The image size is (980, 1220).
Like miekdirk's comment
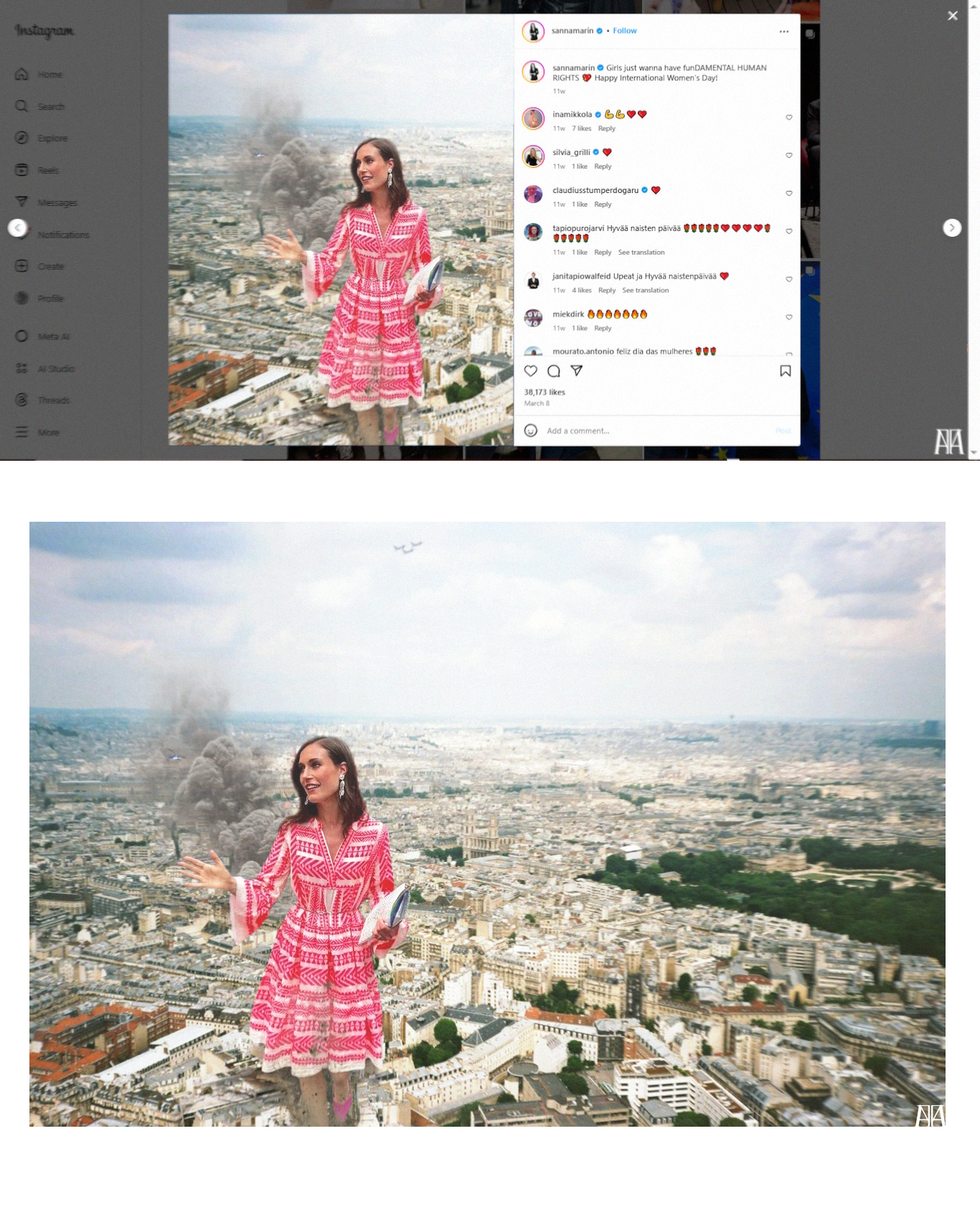(788, 318)
